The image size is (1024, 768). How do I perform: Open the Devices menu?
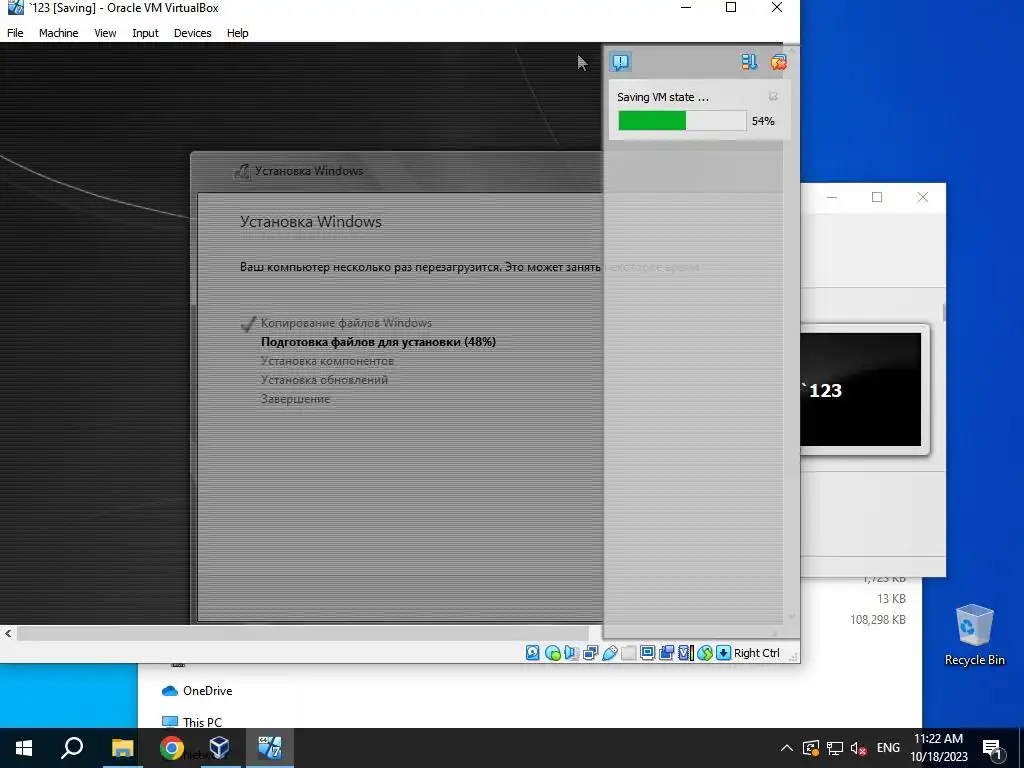193,33
